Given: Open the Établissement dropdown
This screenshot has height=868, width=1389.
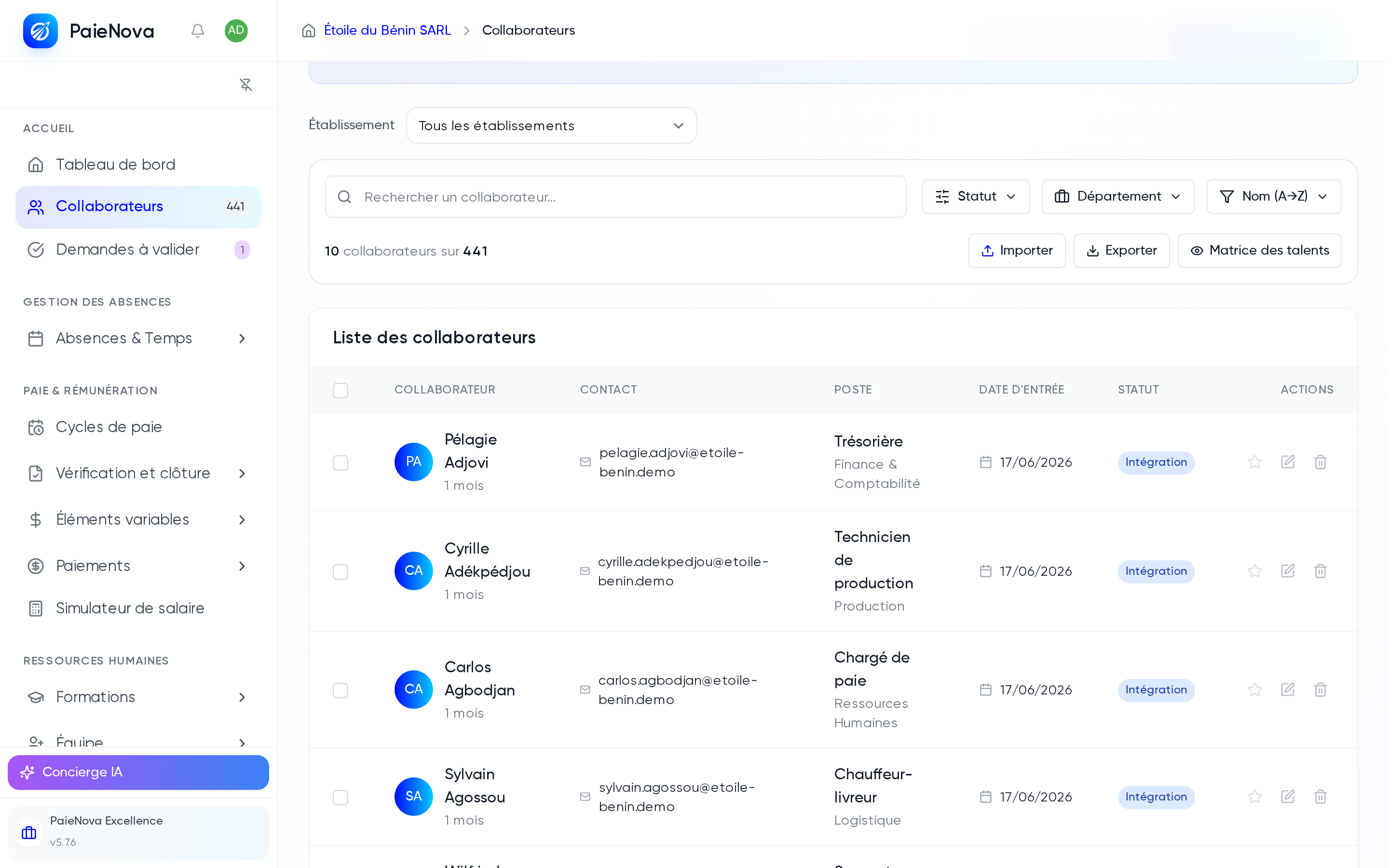Looking at the screenshot, I should pos(551,126).
